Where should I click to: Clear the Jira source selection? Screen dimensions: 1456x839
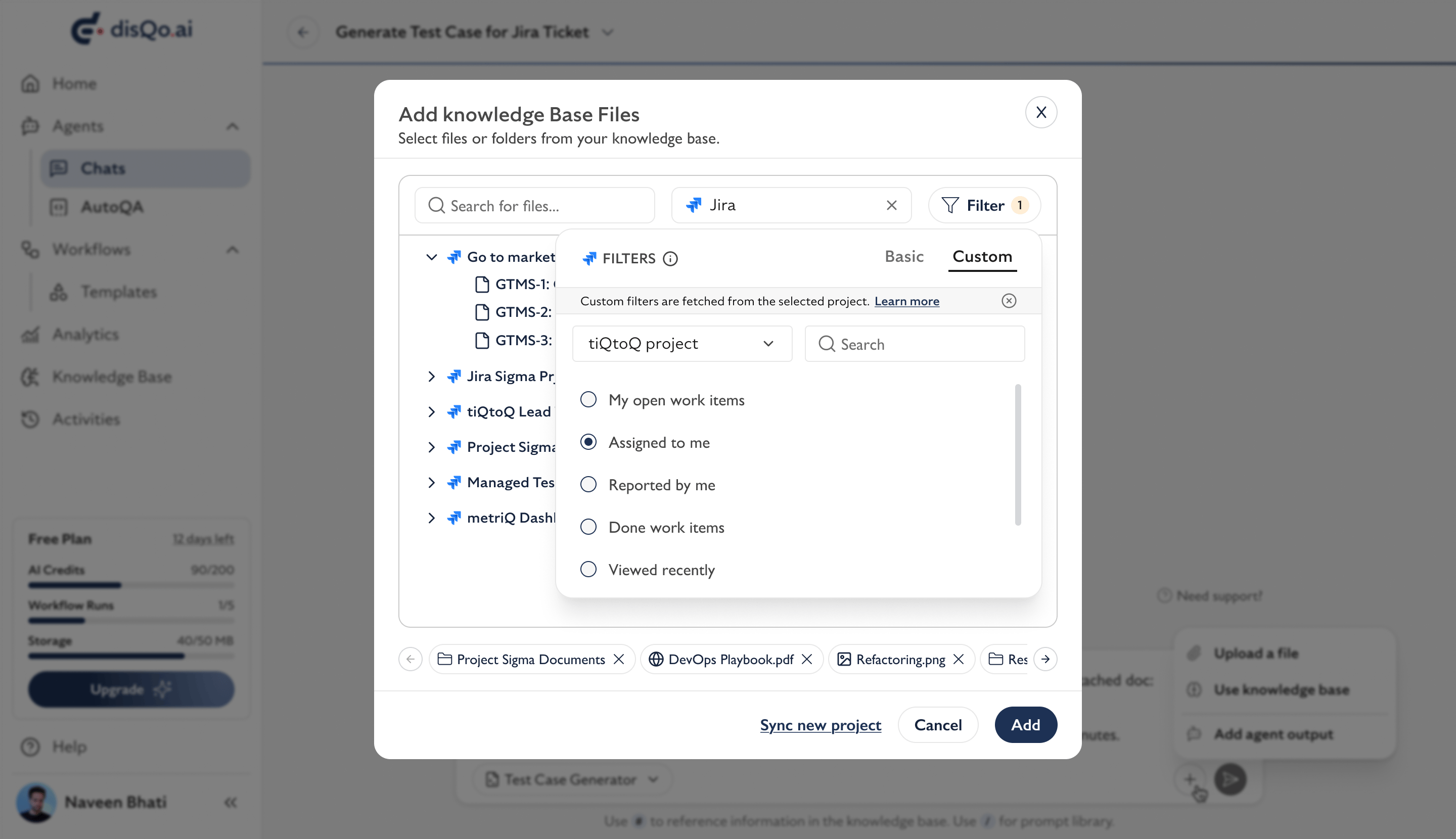point(891,205)
